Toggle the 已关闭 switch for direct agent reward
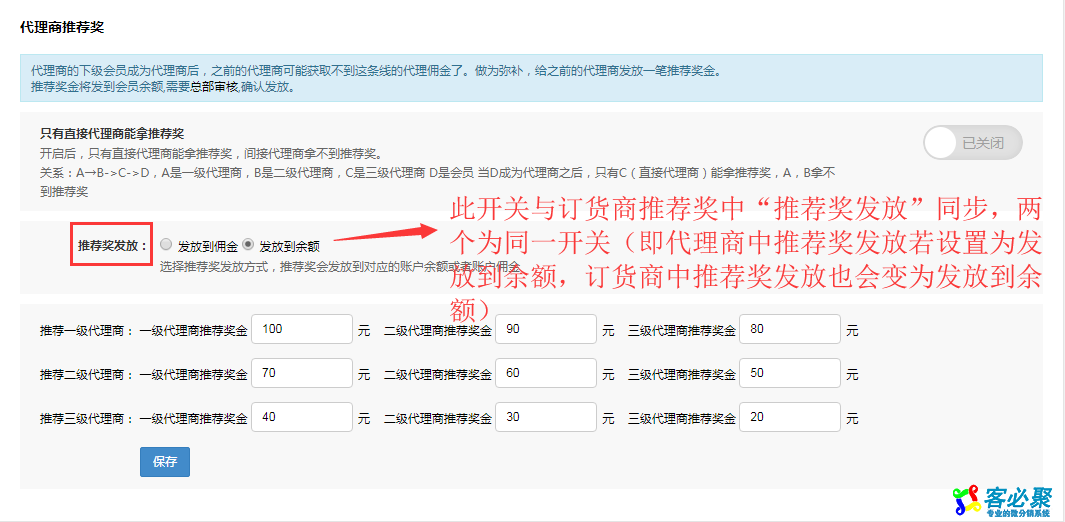The width and height of the screenshot is (1065, 522). [973, 143]
